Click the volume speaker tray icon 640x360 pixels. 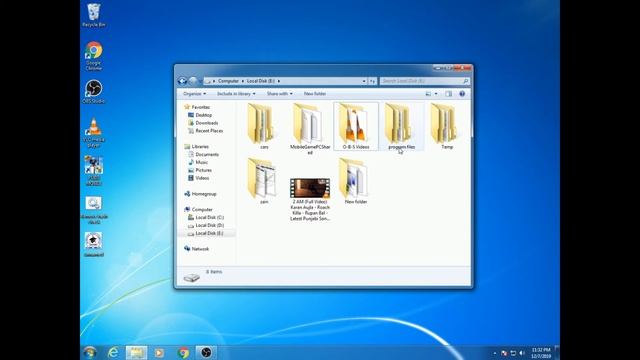click(522, 353)
